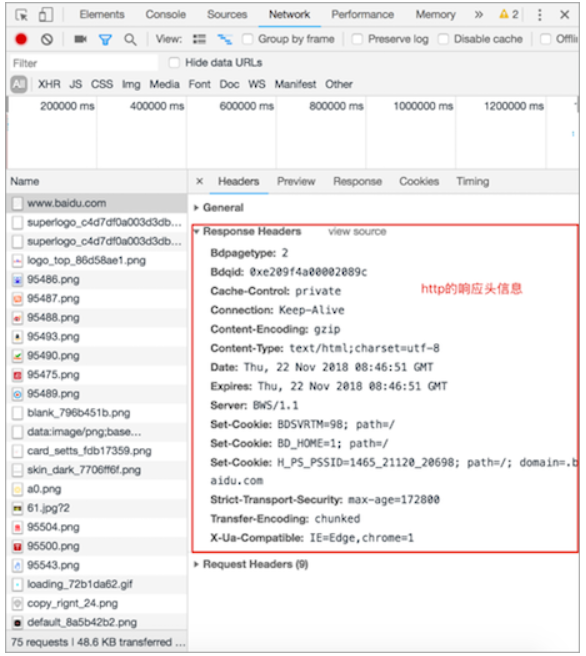Toggle the filter funnel icon

click(105, 40)
